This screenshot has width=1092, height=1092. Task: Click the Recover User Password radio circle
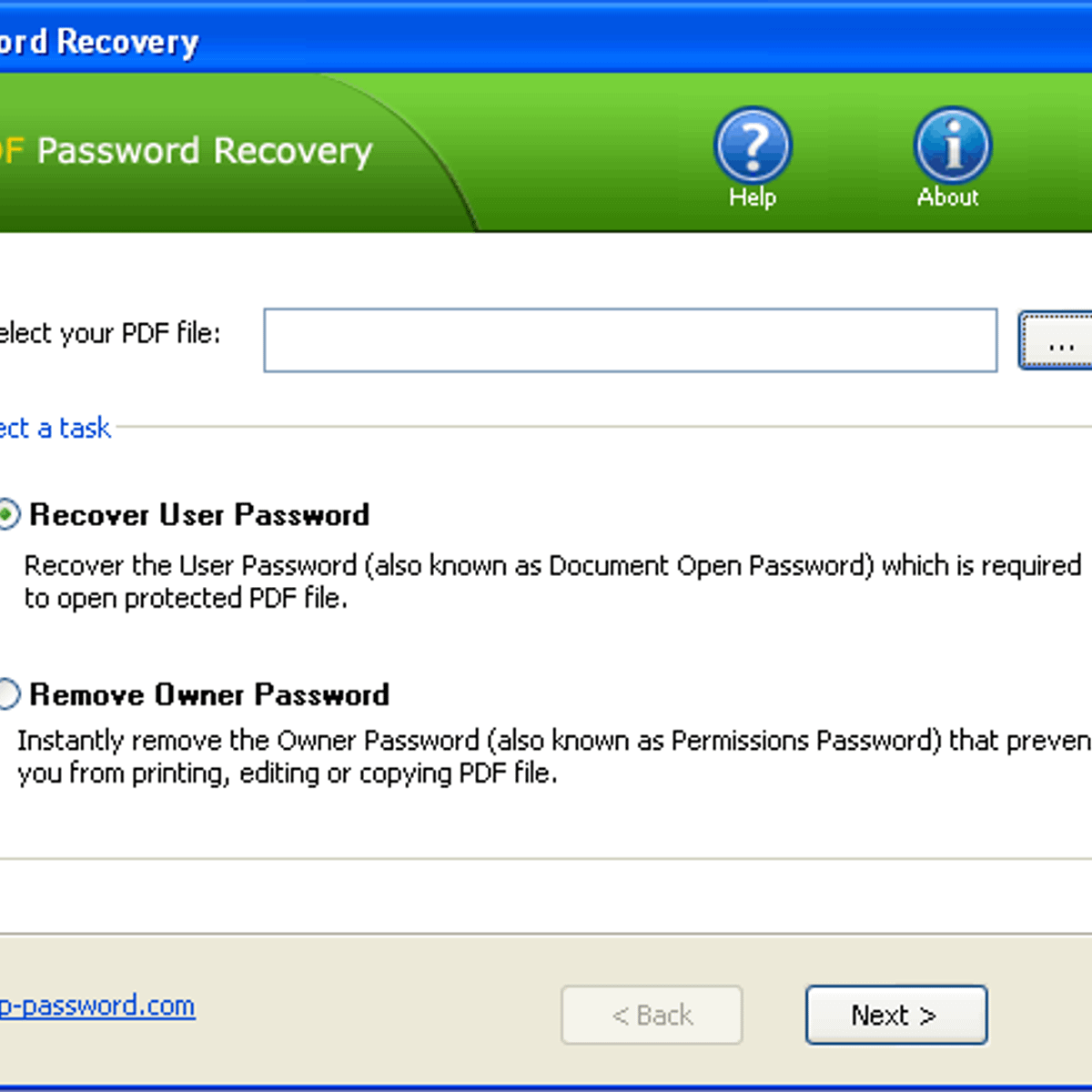tap(8, 514)
